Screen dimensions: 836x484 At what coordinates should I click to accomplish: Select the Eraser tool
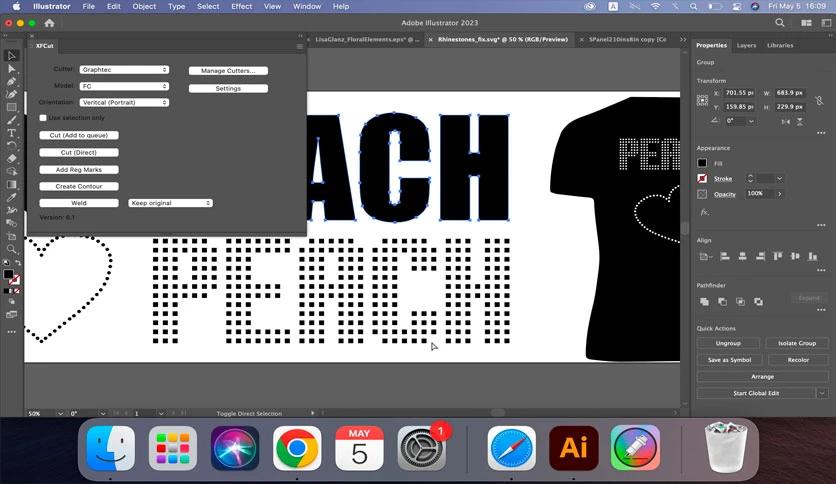pyautogui.click(x=11, y=158)
